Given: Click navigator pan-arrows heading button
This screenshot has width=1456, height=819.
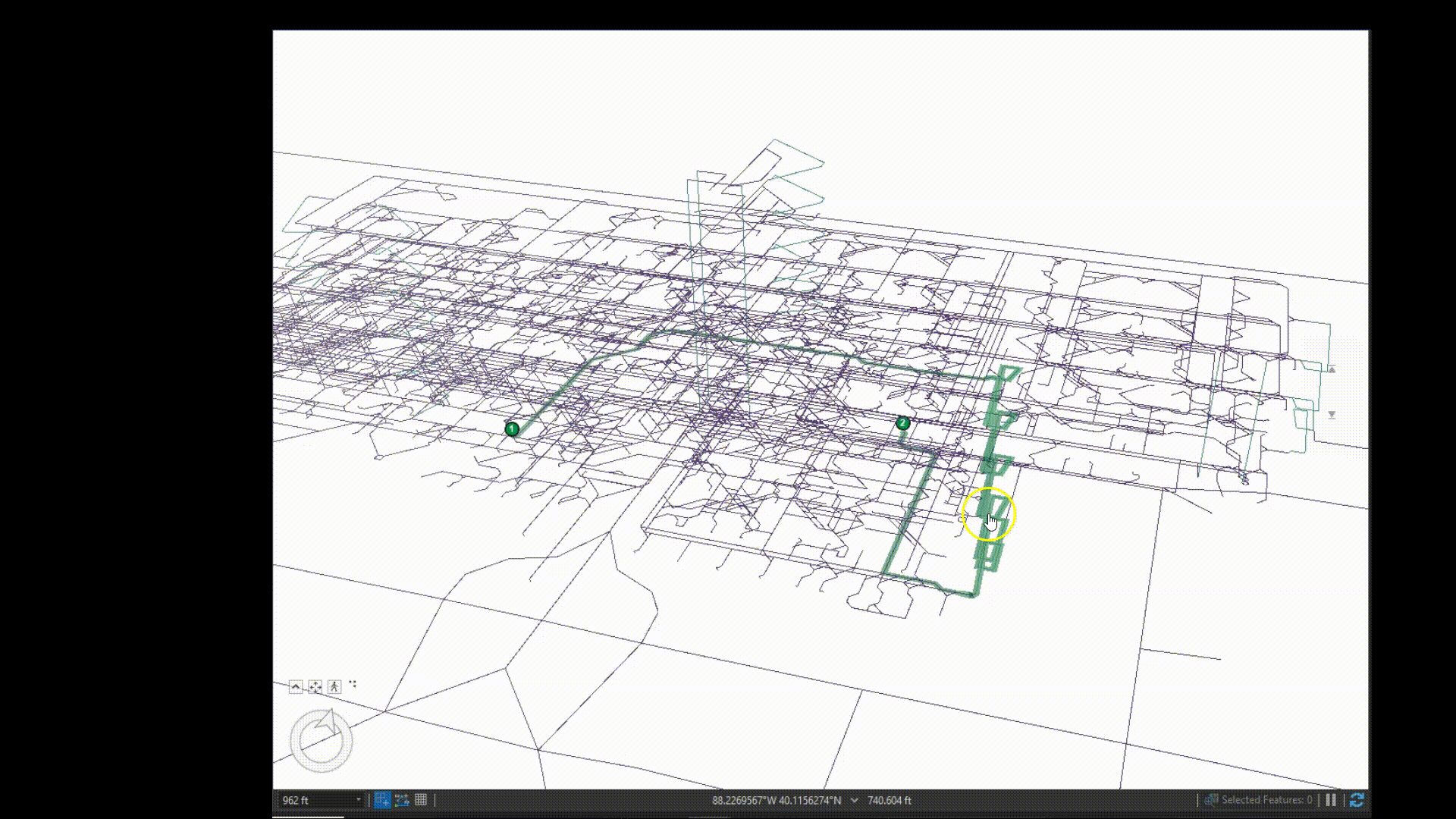Looking at the screenshot, I should (315, 687).
